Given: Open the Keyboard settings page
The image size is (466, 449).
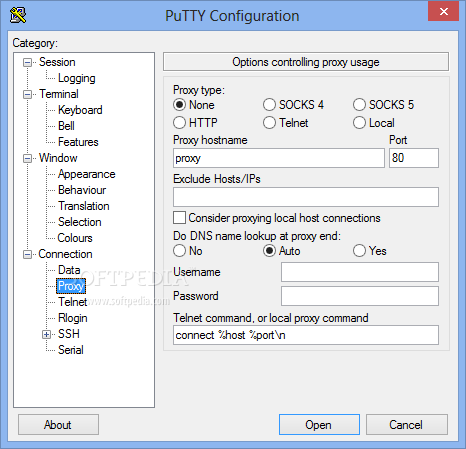Looking at the screenshot, I should point(80,110).
